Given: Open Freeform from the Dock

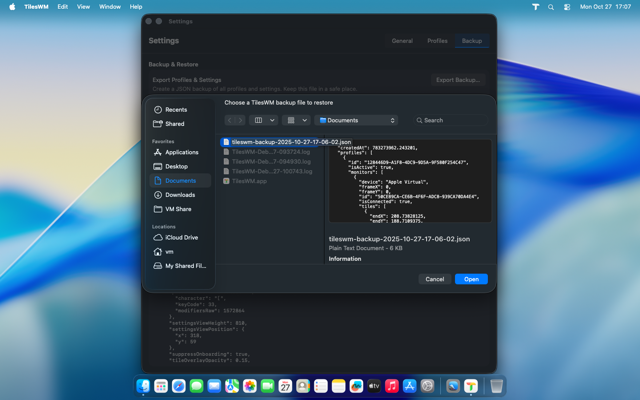Looking at the screenshot, I should (356, 386).
